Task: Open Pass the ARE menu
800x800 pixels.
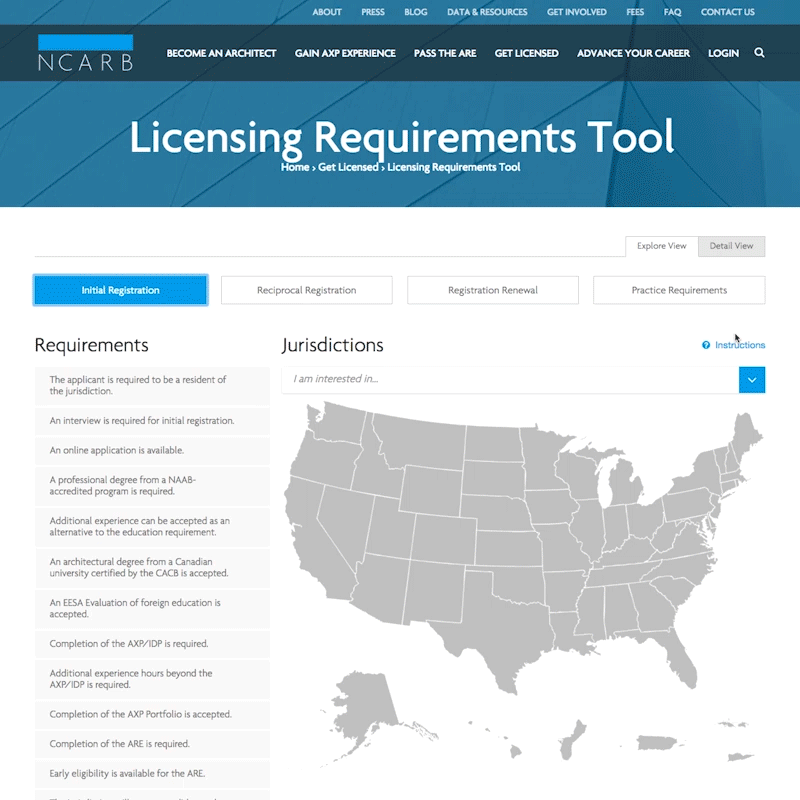Action: (x=445, y=53)
